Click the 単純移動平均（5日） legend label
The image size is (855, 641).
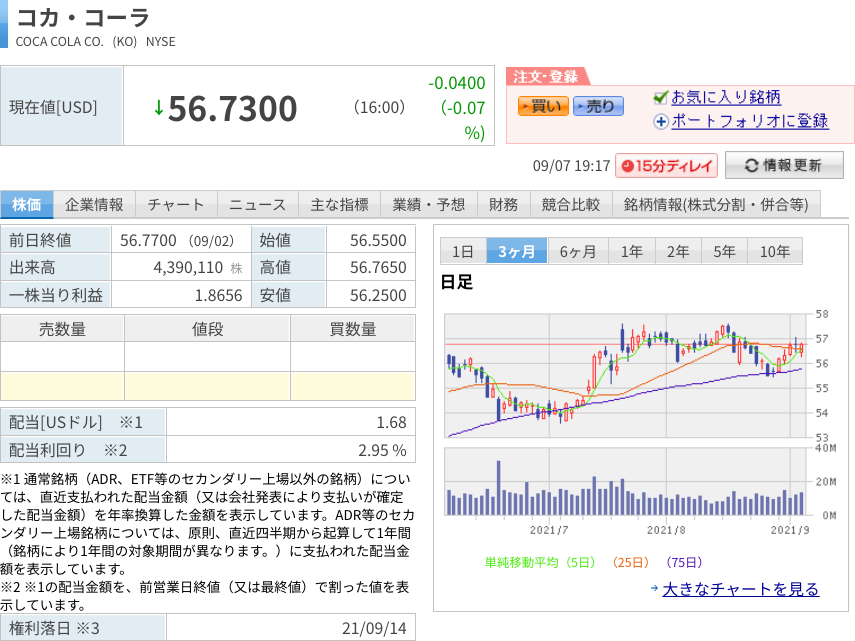tap(540, 563)
